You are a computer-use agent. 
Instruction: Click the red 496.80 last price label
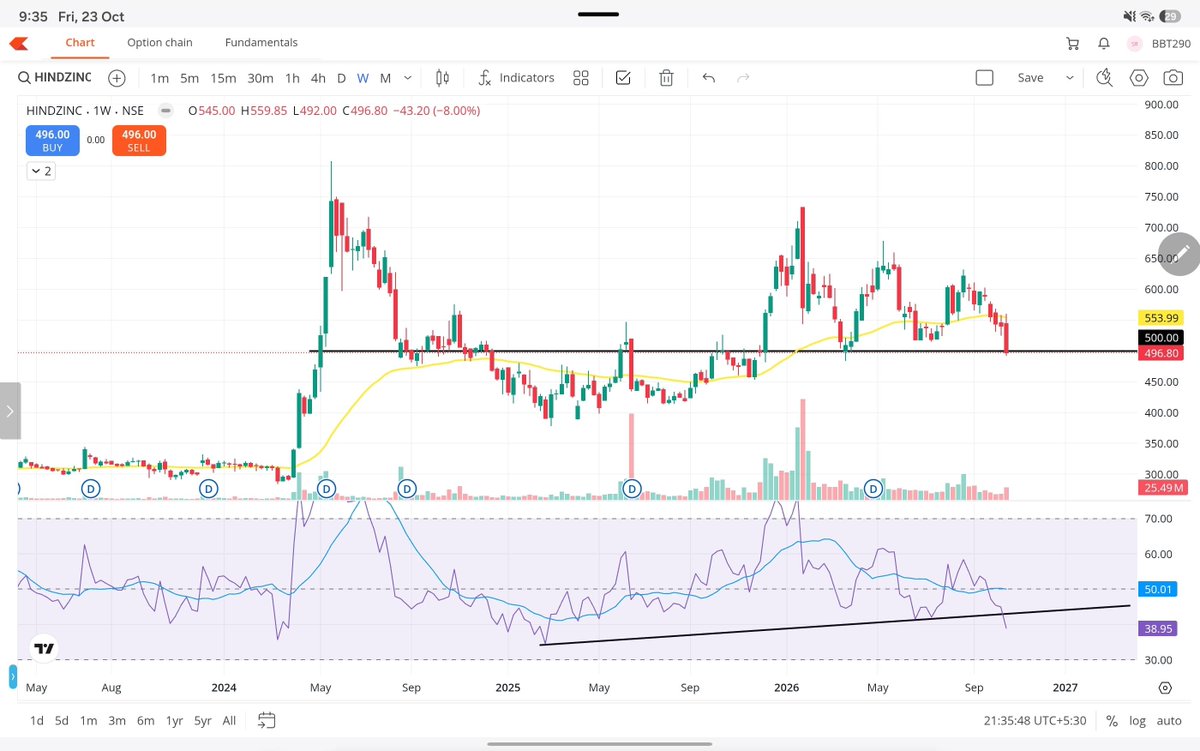pyautogui.click(x=1161, y=353)
